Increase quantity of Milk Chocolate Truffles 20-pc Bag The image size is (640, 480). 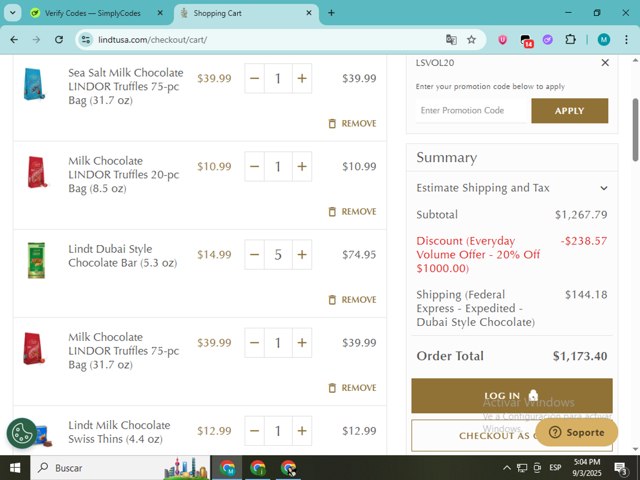(302, 167)
